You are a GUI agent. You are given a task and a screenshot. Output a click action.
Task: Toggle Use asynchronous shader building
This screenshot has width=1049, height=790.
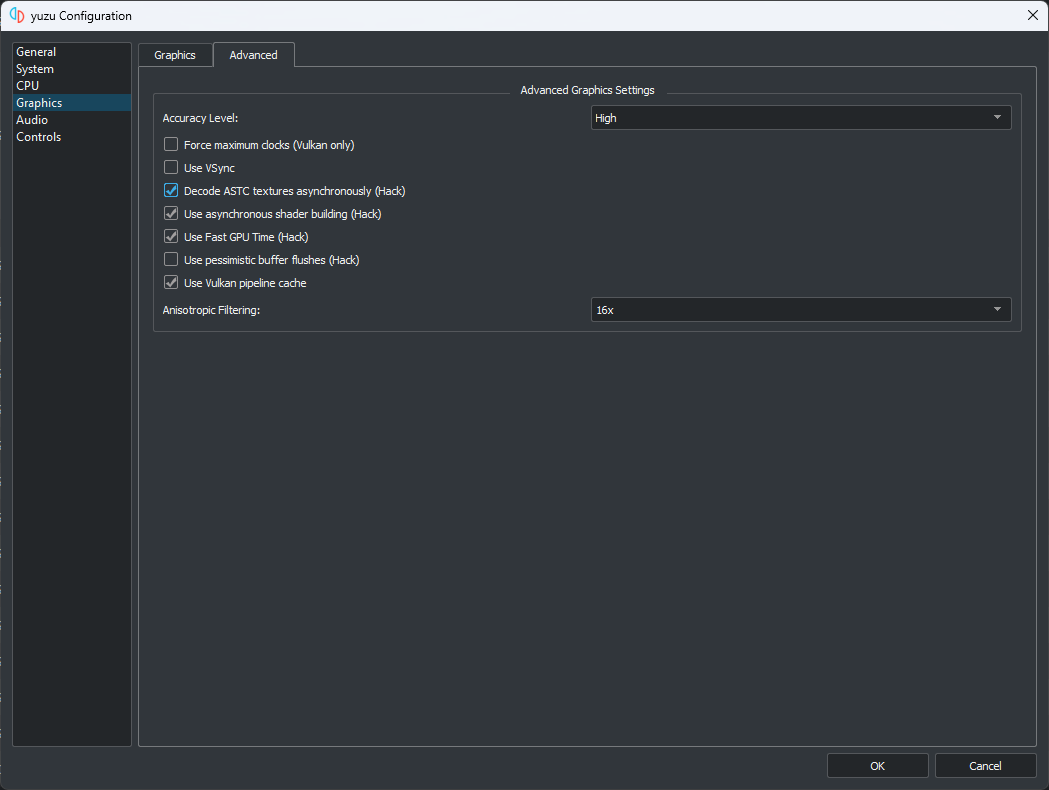tap(171, 213)
